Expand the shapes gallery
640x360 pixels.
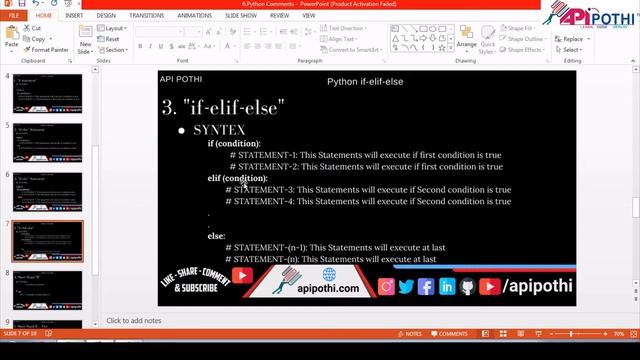pyautogui.click(x=451, y=48)
